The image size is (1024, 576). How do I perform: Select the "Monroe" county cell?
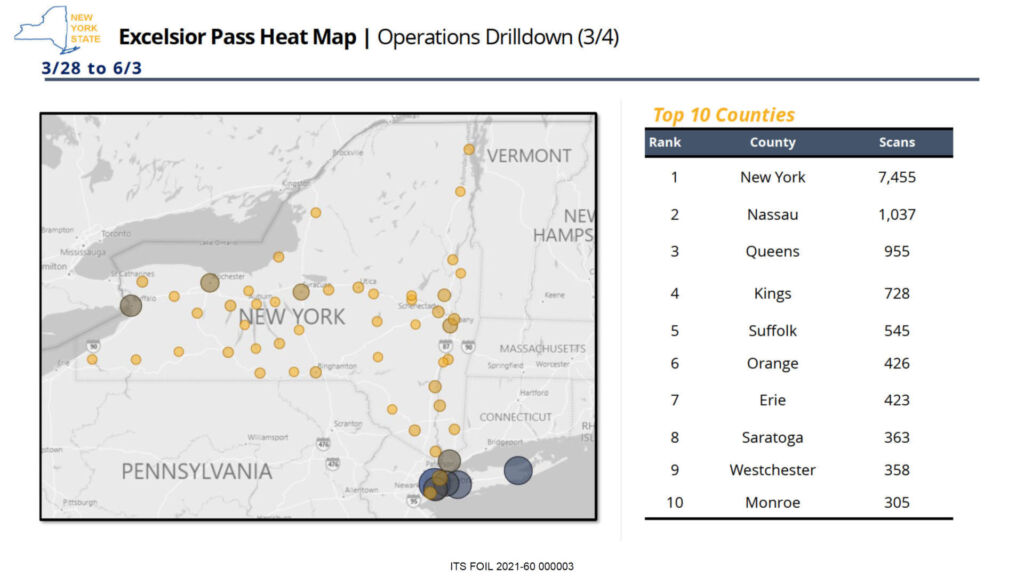[x=773, y=502]
